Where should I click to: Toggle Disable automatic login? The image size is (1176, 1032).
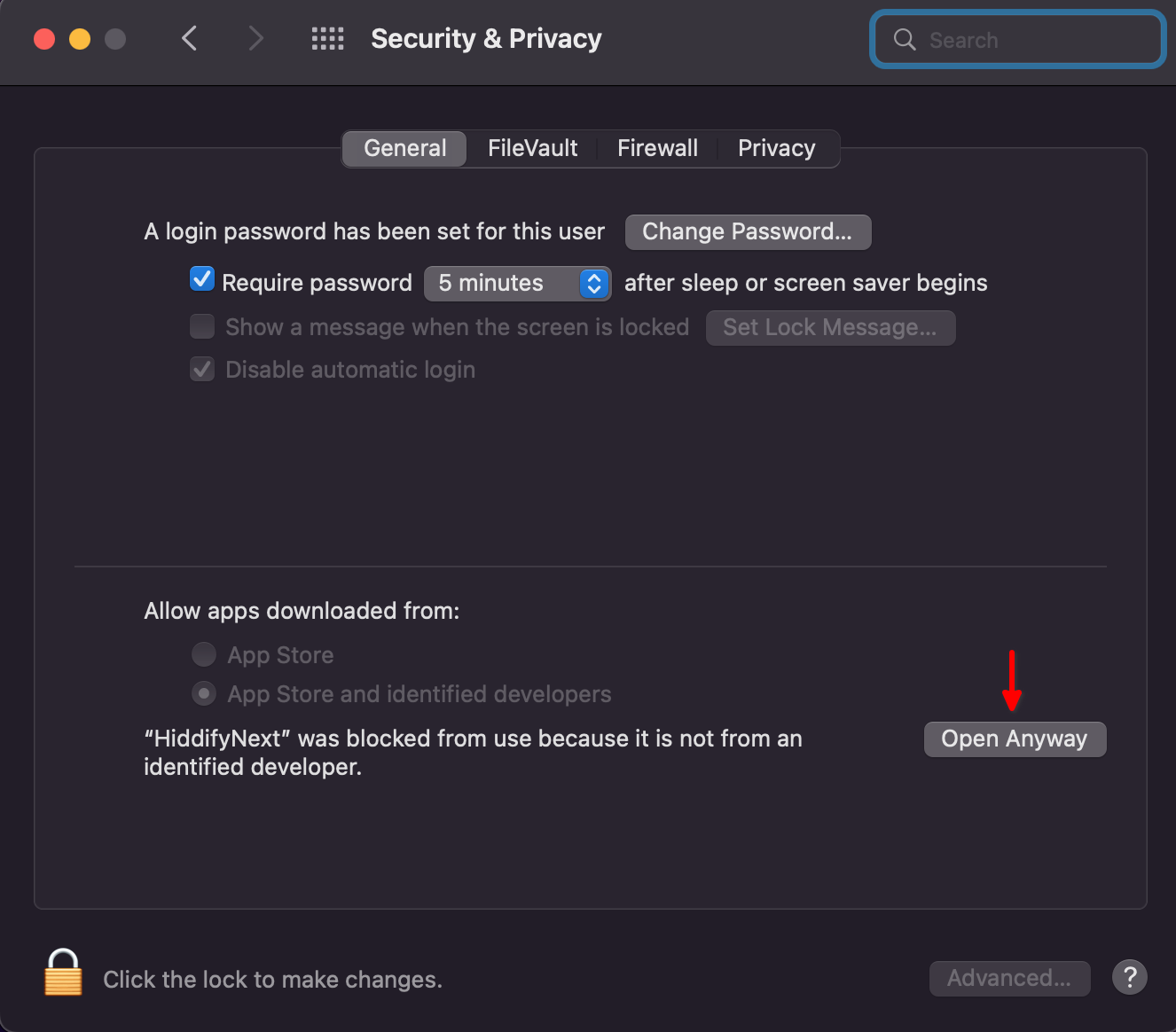[x=201, y=369]
